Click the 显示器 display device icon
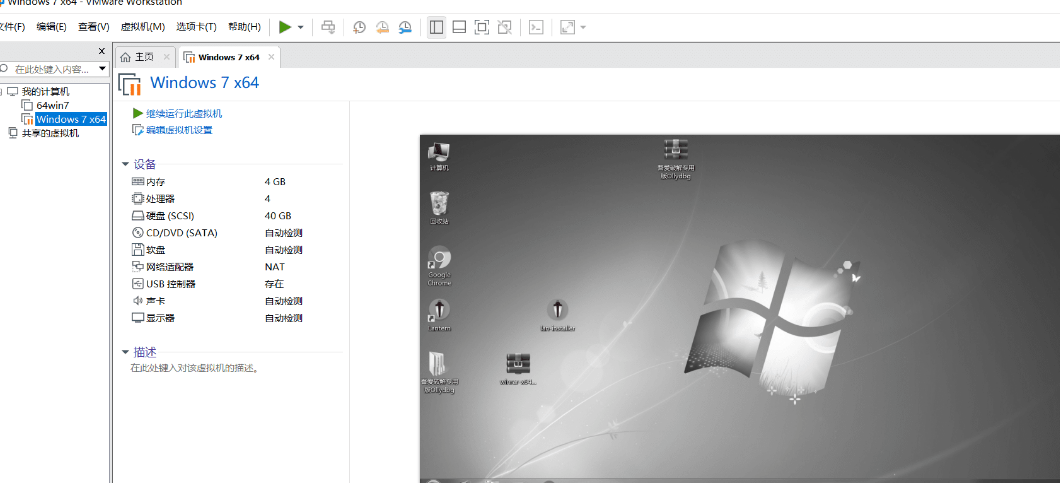 [138, 317]
